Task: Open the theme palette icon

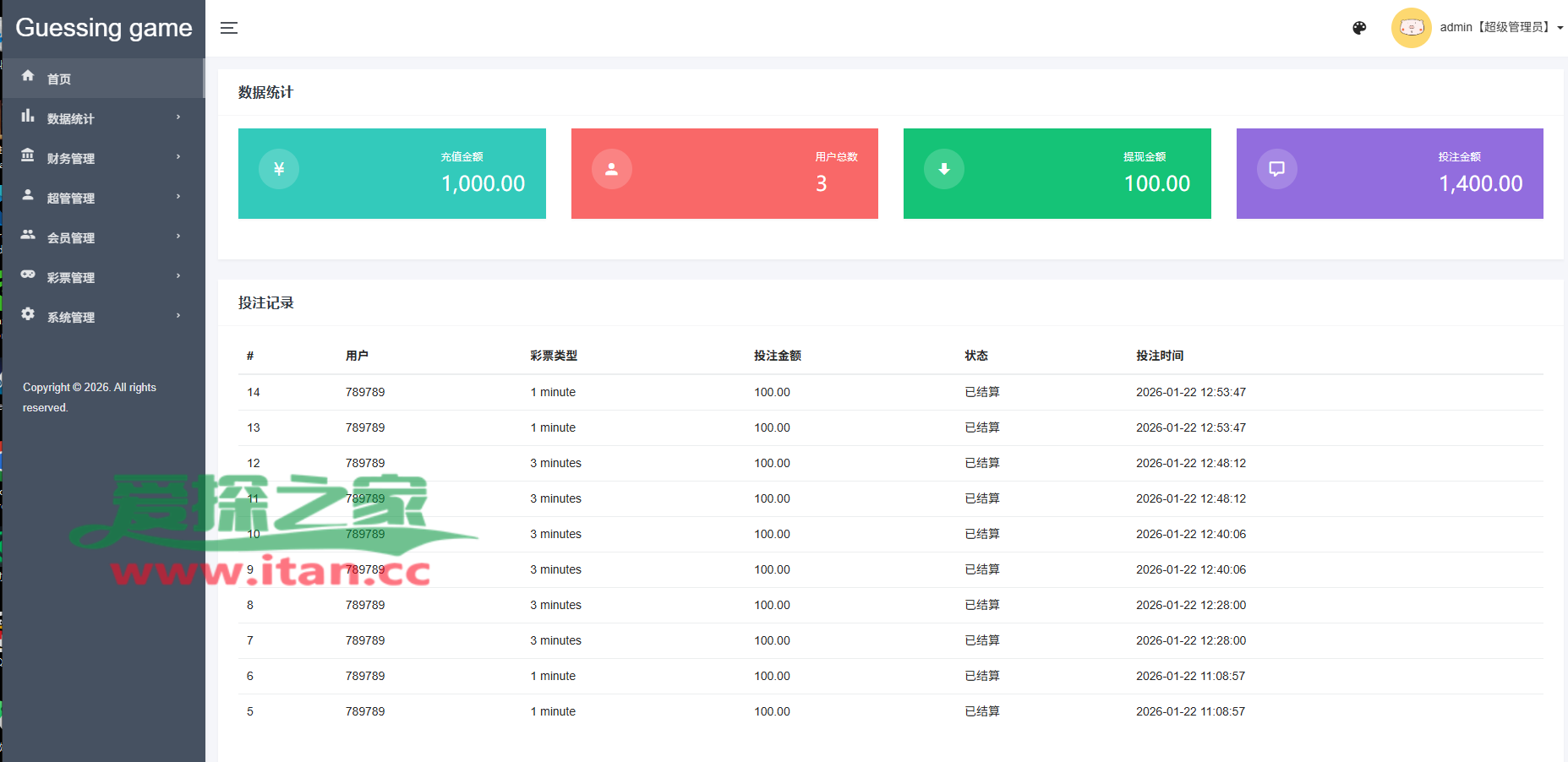Action: [x=1359, y=28]
